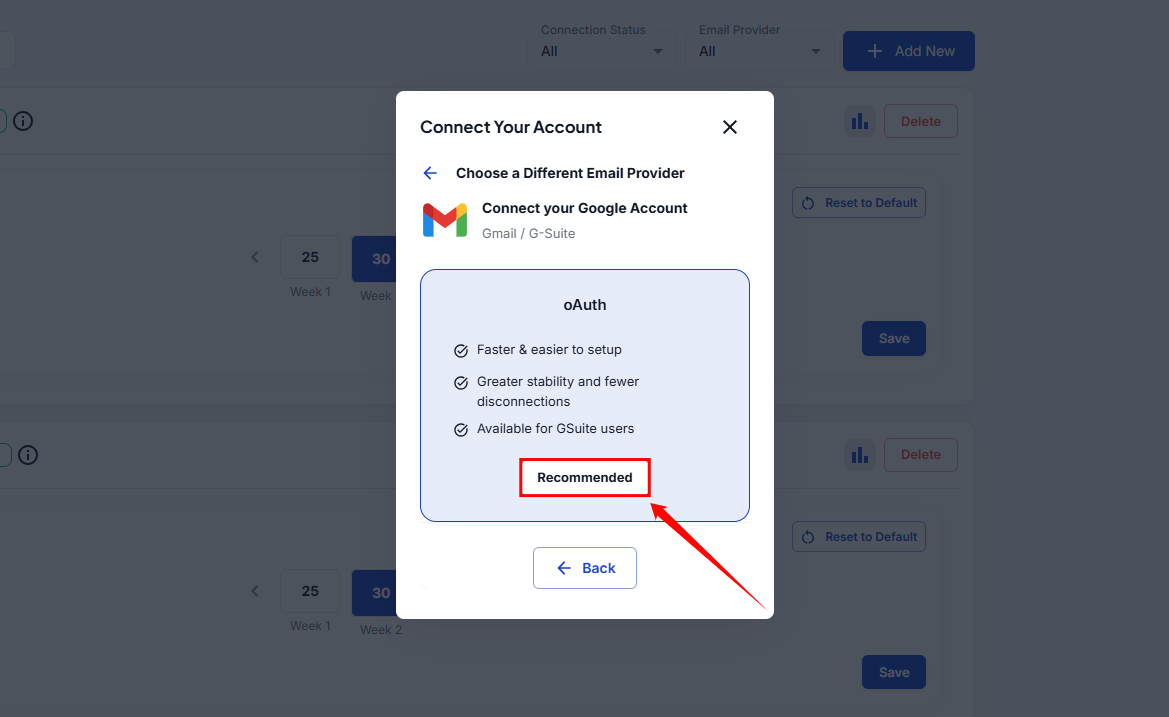This screenshot has width=1169, height=717.
Task: Click the upper previous week chevron
Action: [255, 257]
